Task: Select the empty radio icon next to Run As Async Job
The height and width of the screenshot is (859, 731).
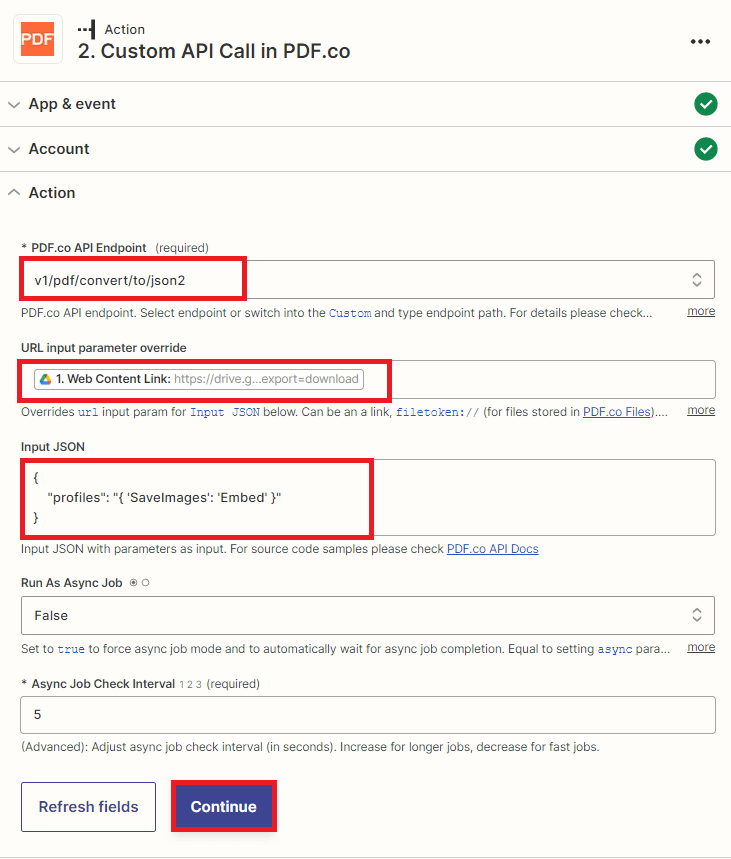Action: click(x=145, y=583)
